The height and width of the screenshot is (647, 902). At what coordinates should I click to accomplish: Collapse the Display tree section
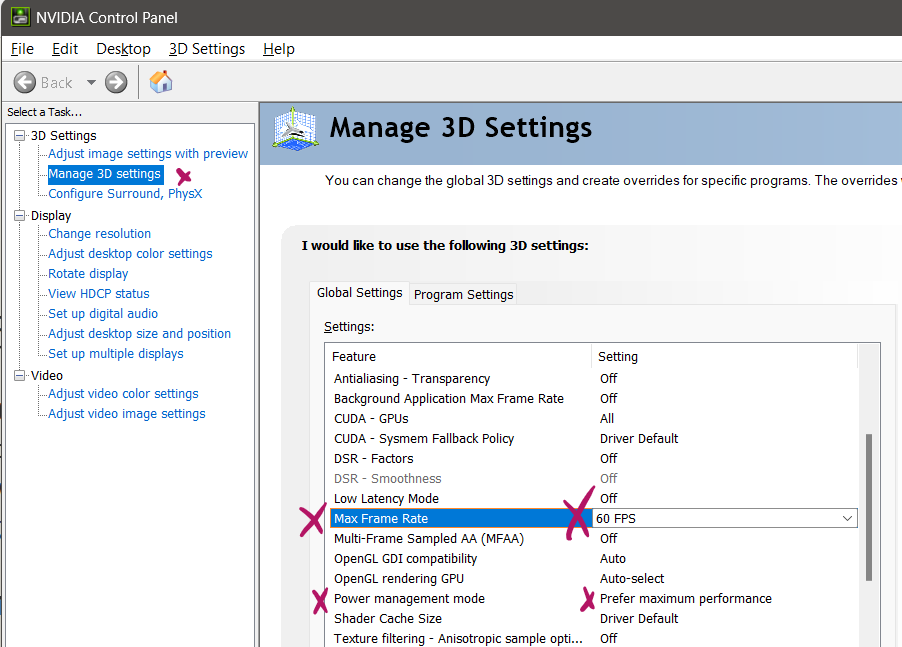pos(18,215)
